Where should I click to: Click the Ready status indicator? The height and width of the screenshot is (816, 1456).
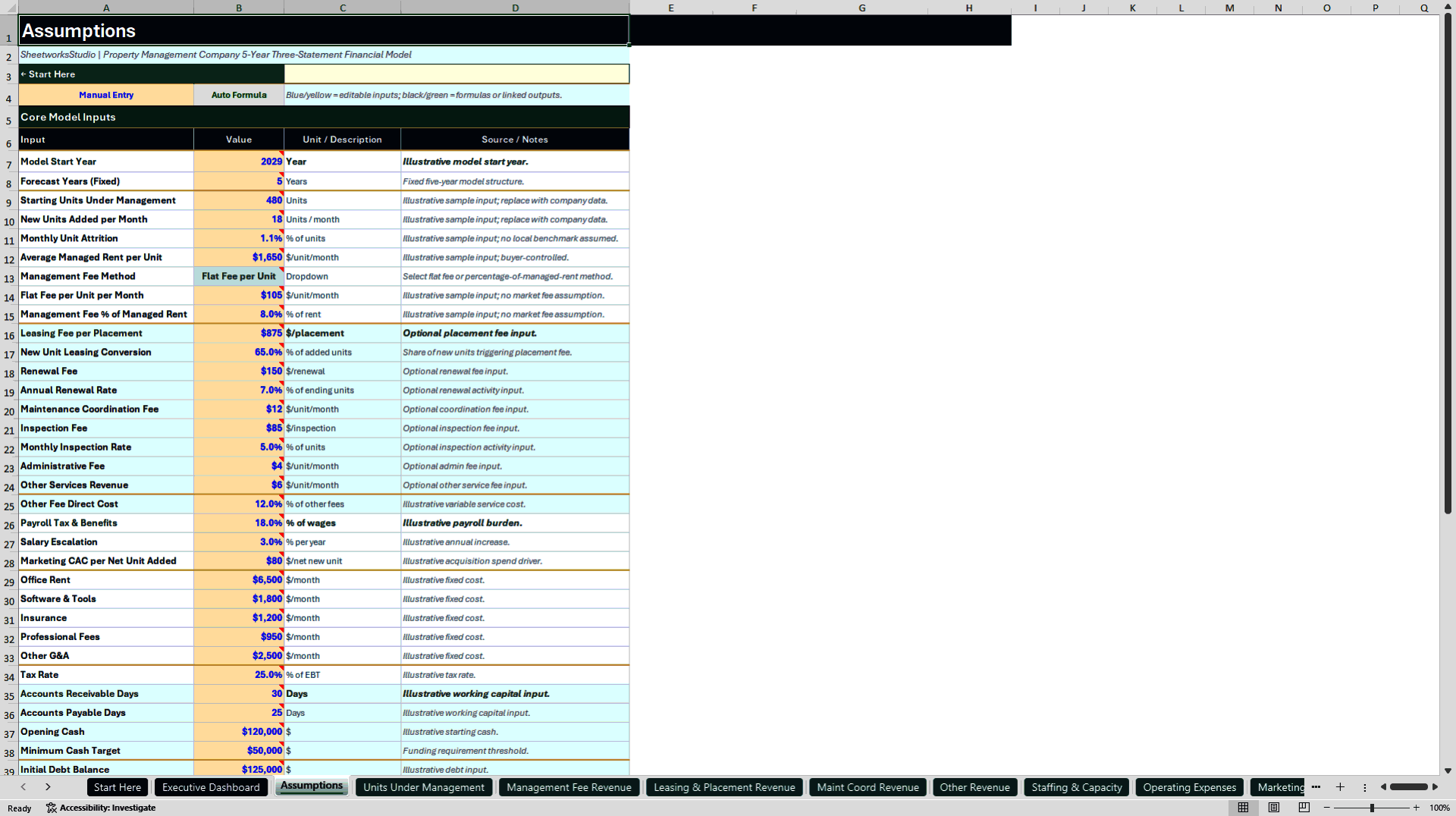coord(20,808)
